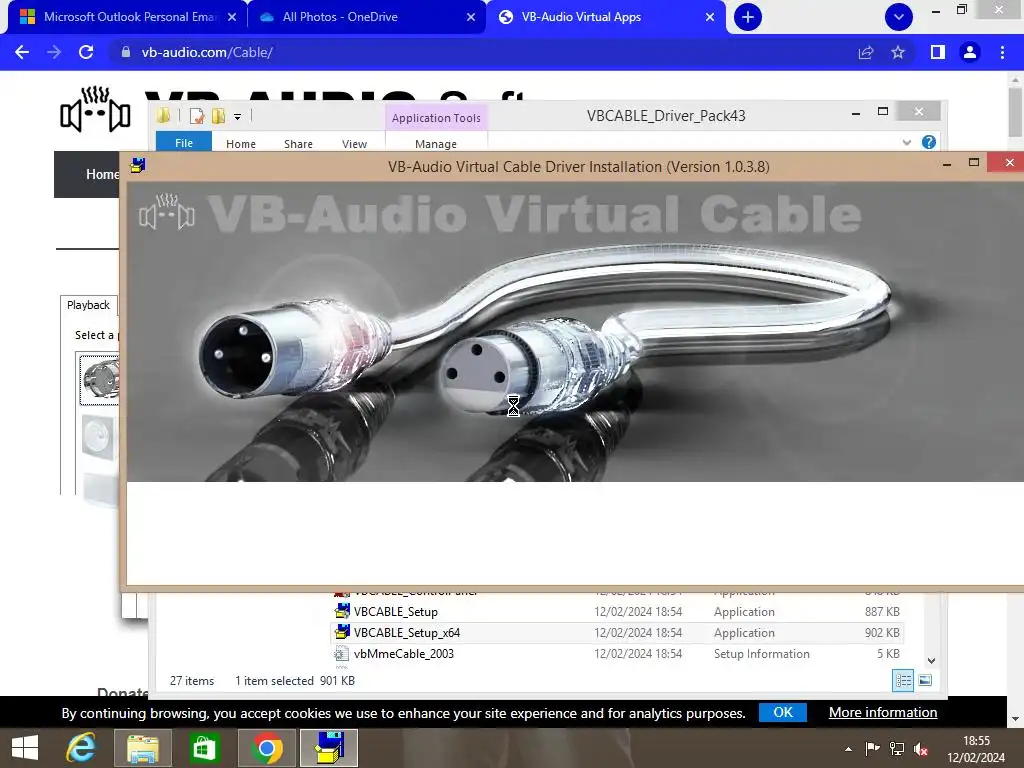Open the Chrome three-dot menu

[x=1002, y=52]
